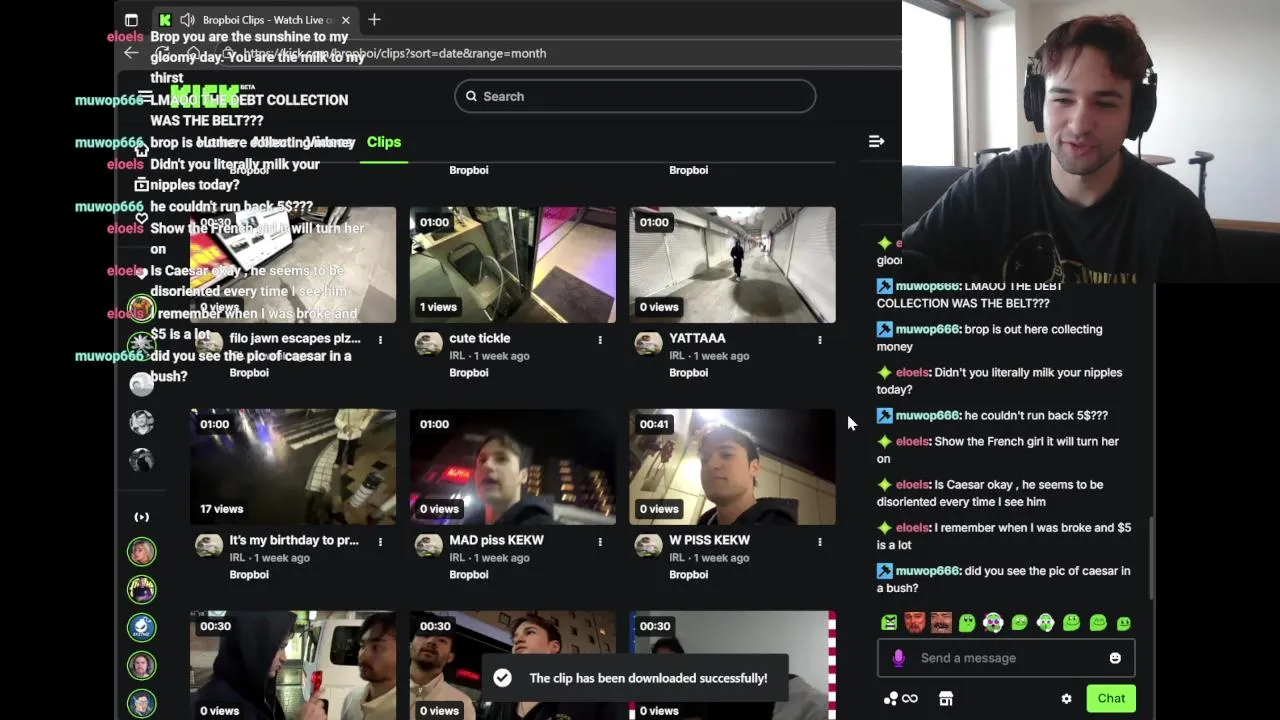
Task: Open a new browser tab with plus
Action: click(x=374, y=19)
